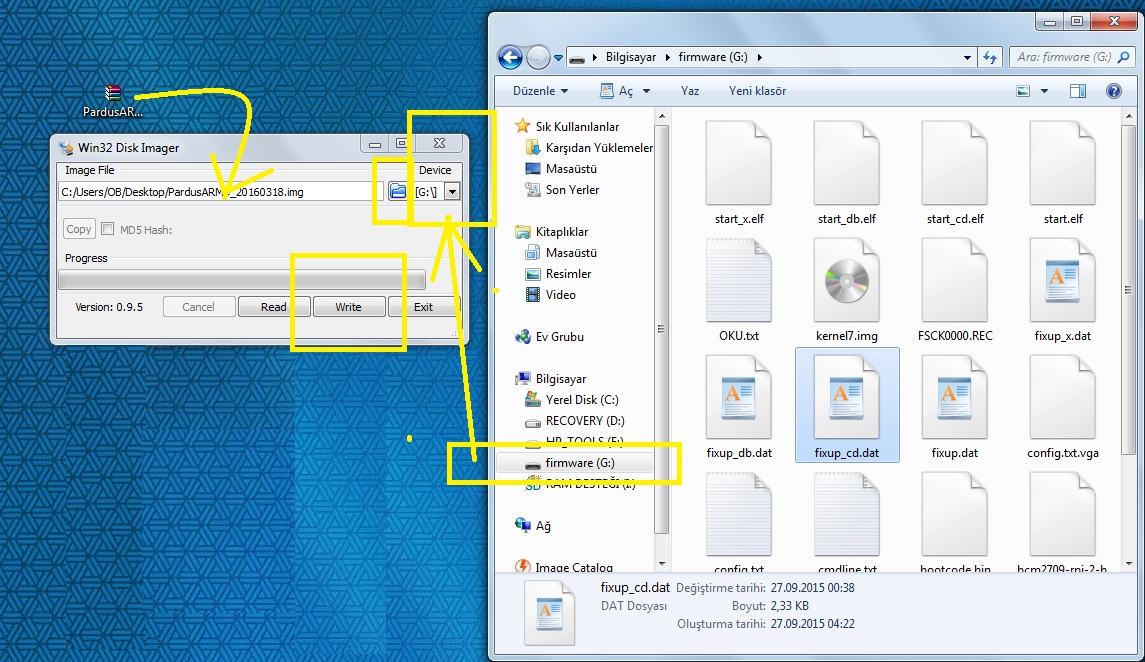This screenshot has height=662, width=1145.
Task: Open recent locations dropdown arrow
Action: pyautogui.click(x=559, y=58)
